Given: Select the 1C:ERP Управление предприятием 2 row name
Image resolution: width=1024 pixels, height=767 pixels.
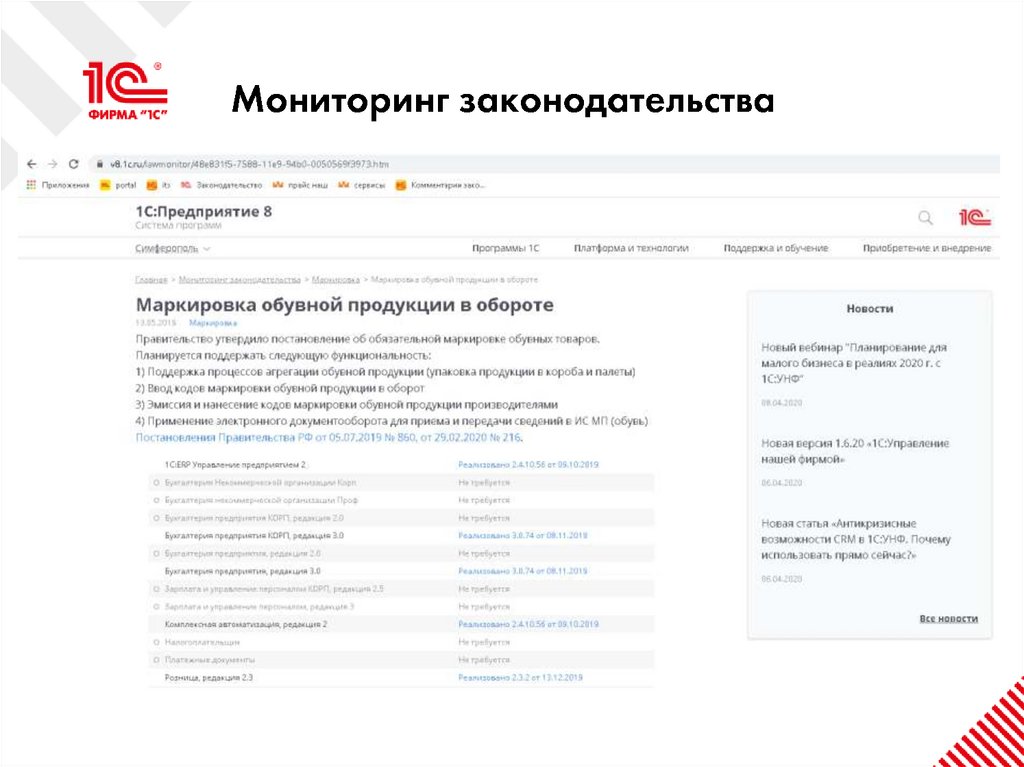Looking at the screenshot, I should (x=235, y=465).
